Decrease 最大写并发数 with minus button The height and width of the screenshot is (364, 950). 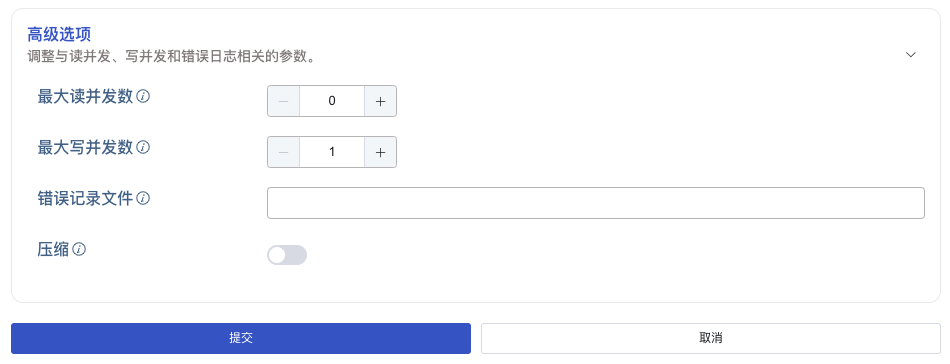coord(284,152)
